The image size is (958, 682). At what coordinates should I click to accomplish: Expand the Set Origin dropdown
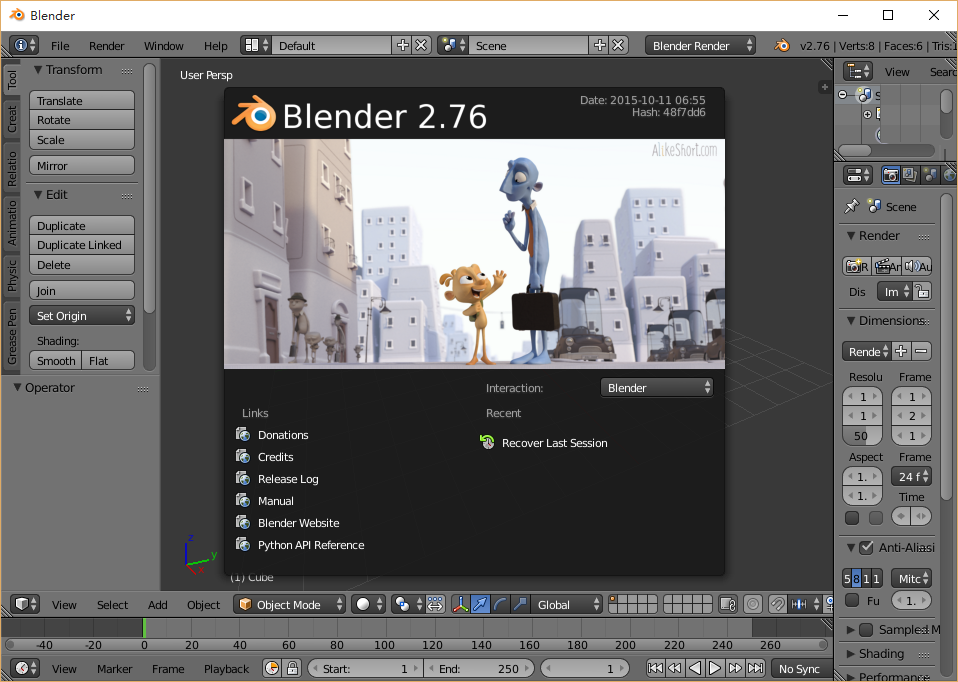coord(82,316)
